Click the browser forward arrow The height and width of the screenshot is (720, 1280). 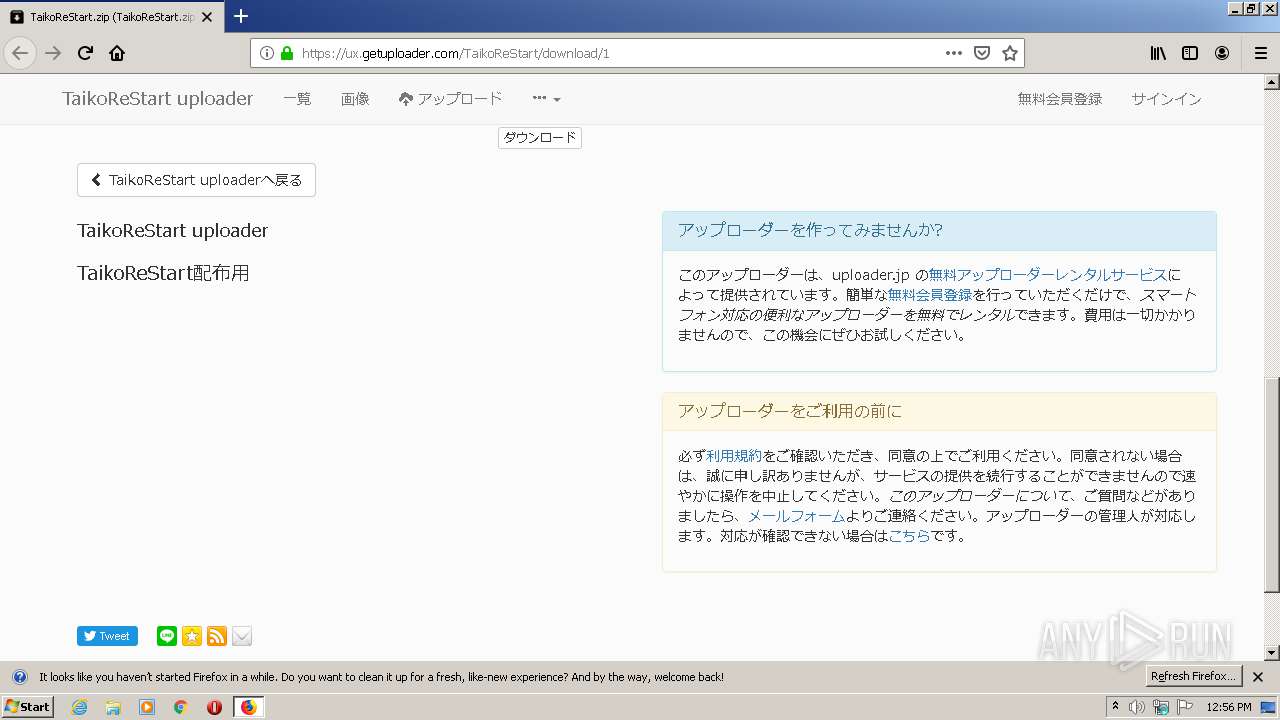(53, 53)
